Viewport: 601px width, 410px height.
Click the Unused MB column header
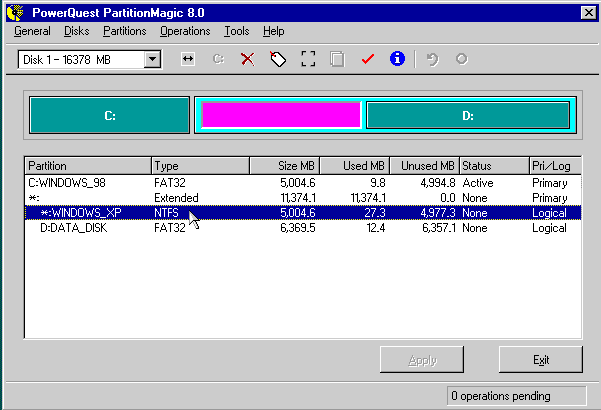pos(424,166)
